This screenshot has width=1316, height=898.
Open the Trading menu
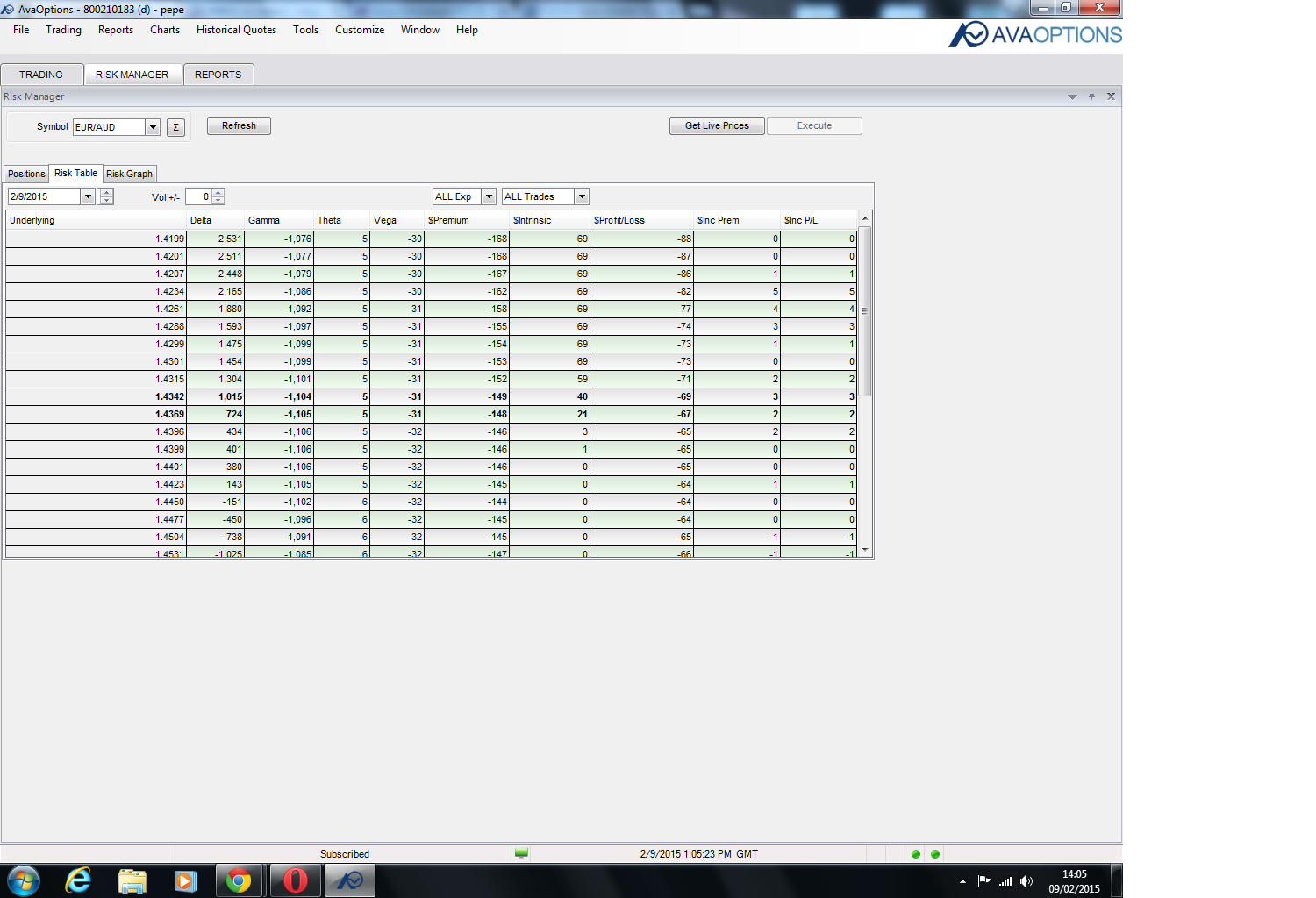click(x=63, y=30)
